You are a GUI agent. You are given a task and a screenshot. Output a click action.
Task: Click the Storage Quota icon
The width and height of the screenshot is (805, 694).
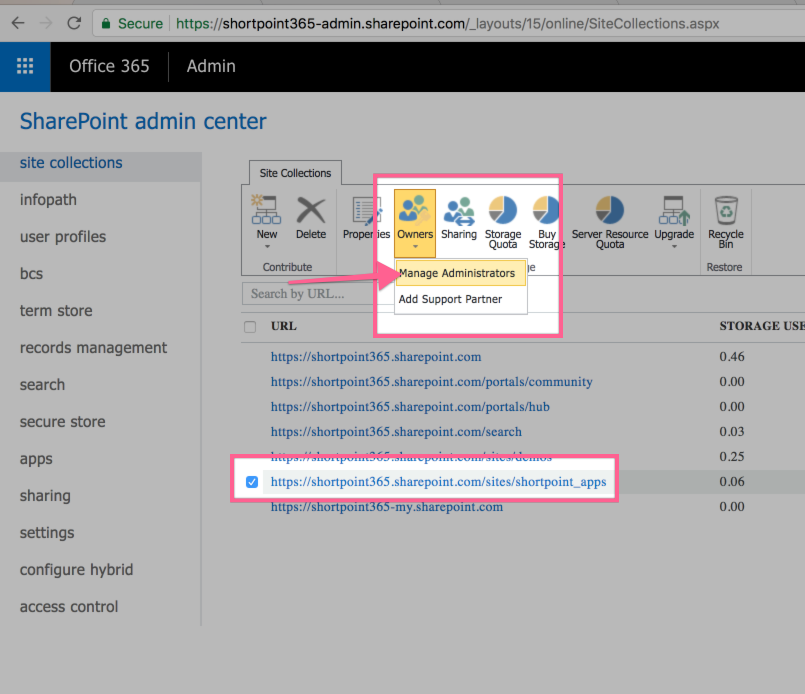point(502,215)
